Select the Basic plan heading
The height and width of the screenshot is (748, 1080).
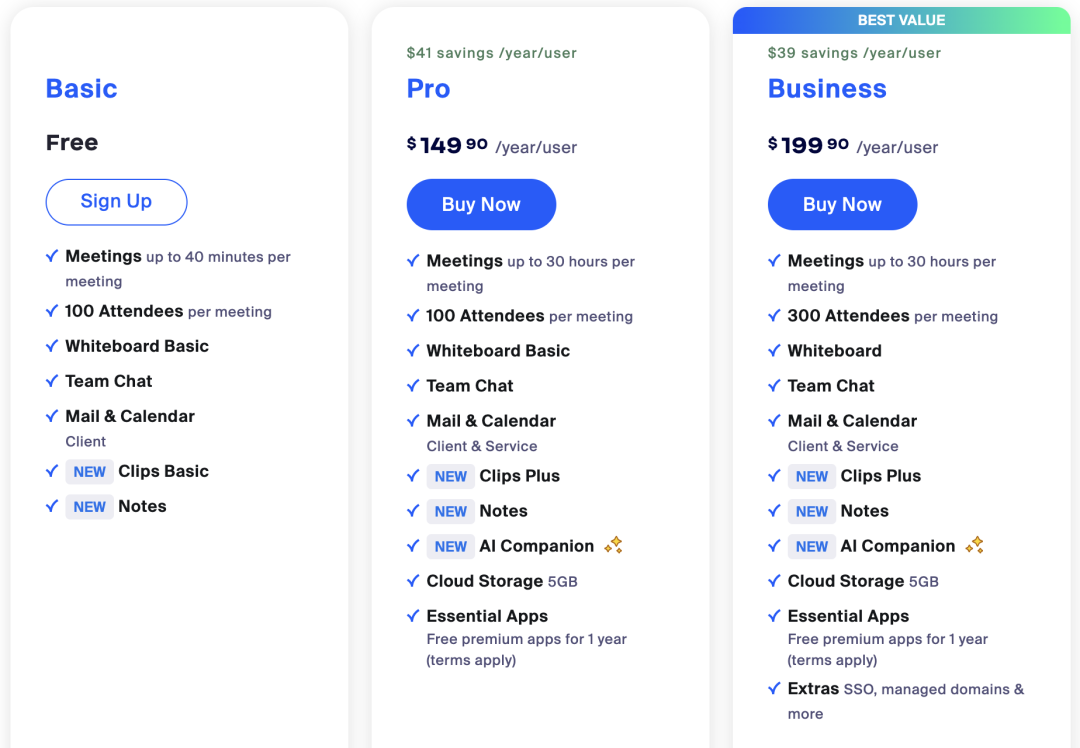tap(82, 89)
